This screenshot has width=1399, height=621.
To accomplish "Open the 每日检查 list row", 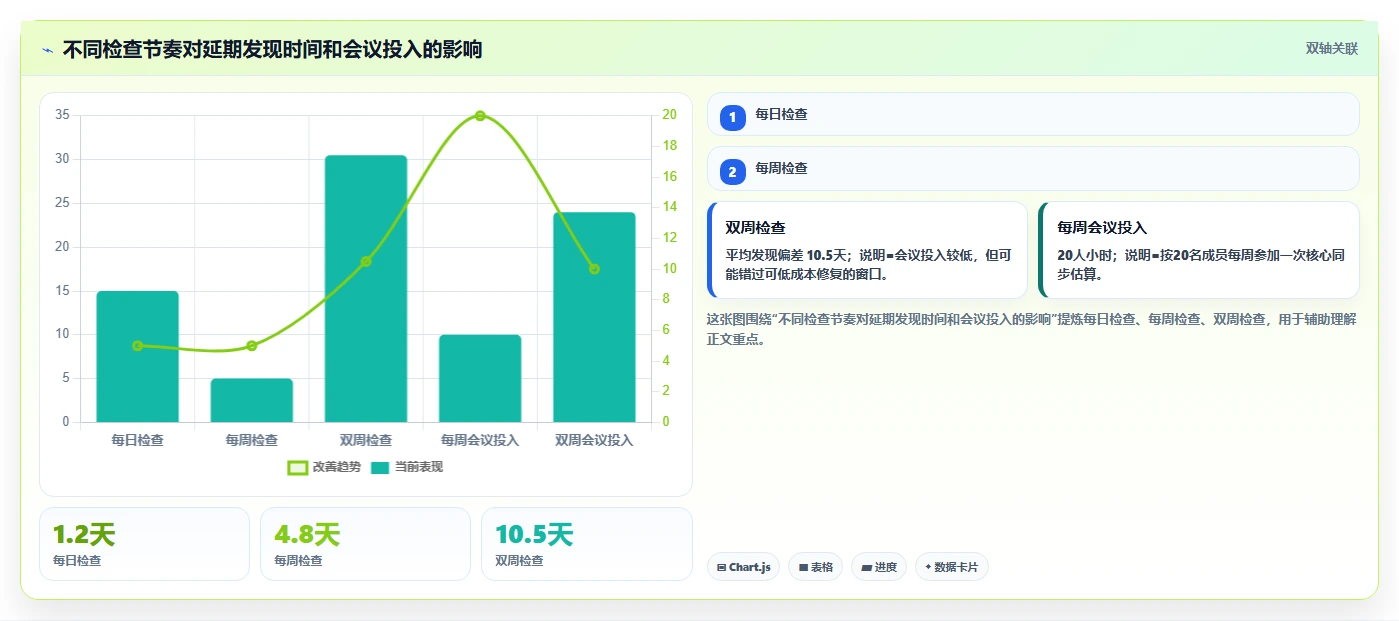I will click(1033, 114).
